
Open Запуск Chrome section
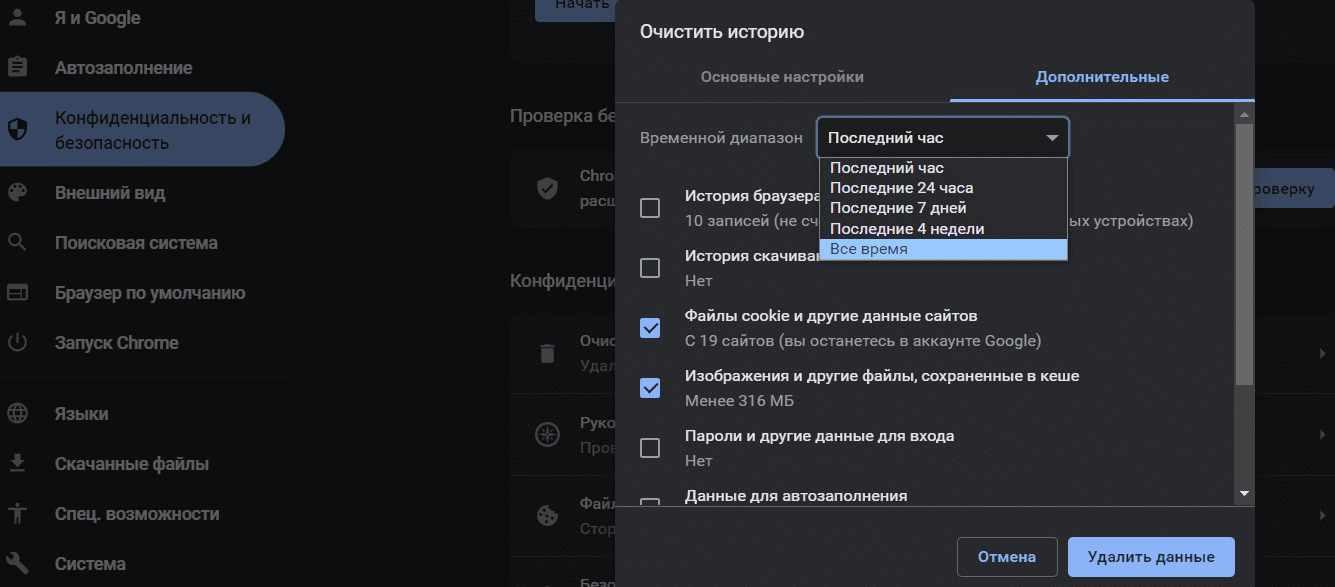[117, 343]
